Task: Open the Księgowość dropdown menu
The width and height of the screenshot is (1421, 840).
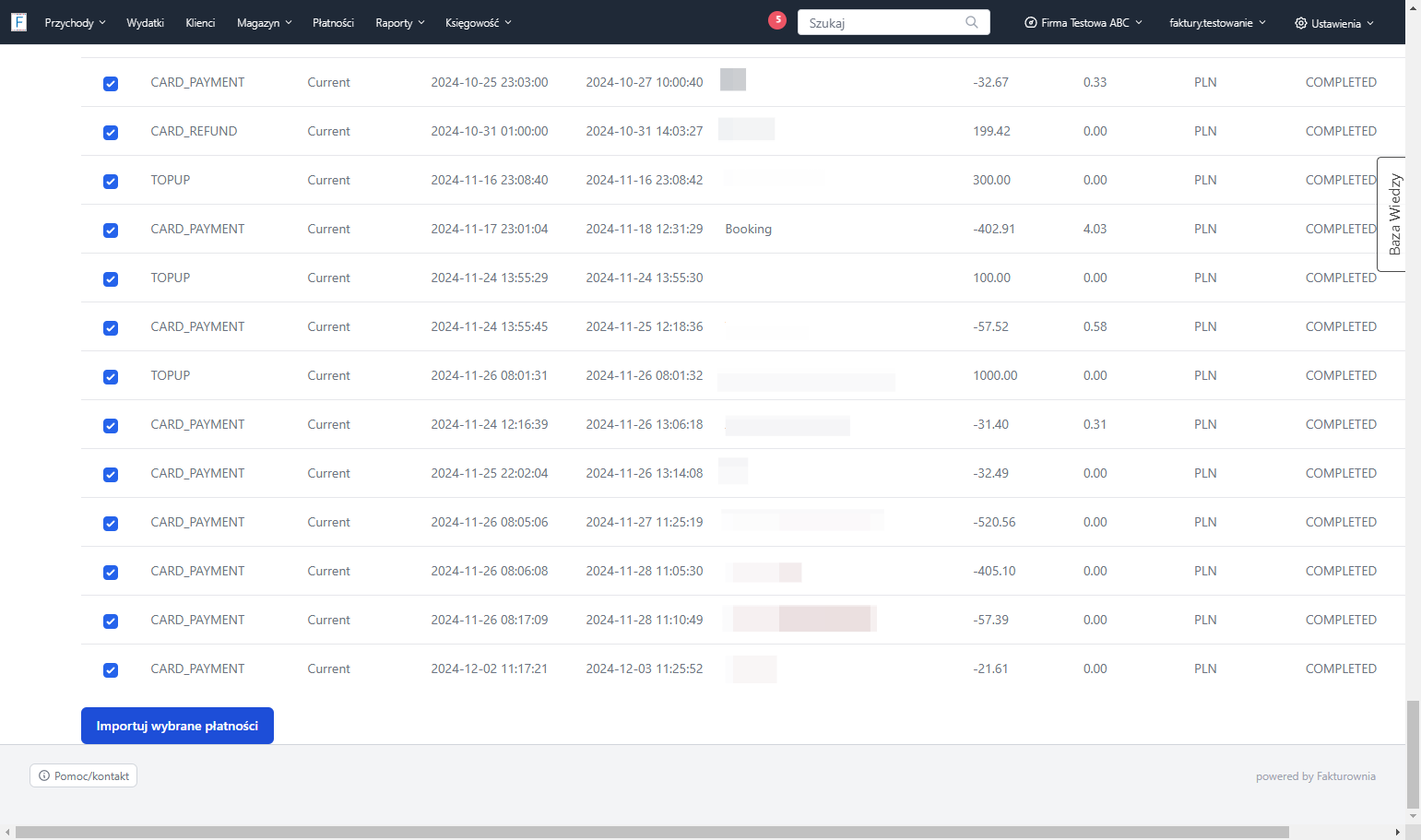Action: coord(479,23)
